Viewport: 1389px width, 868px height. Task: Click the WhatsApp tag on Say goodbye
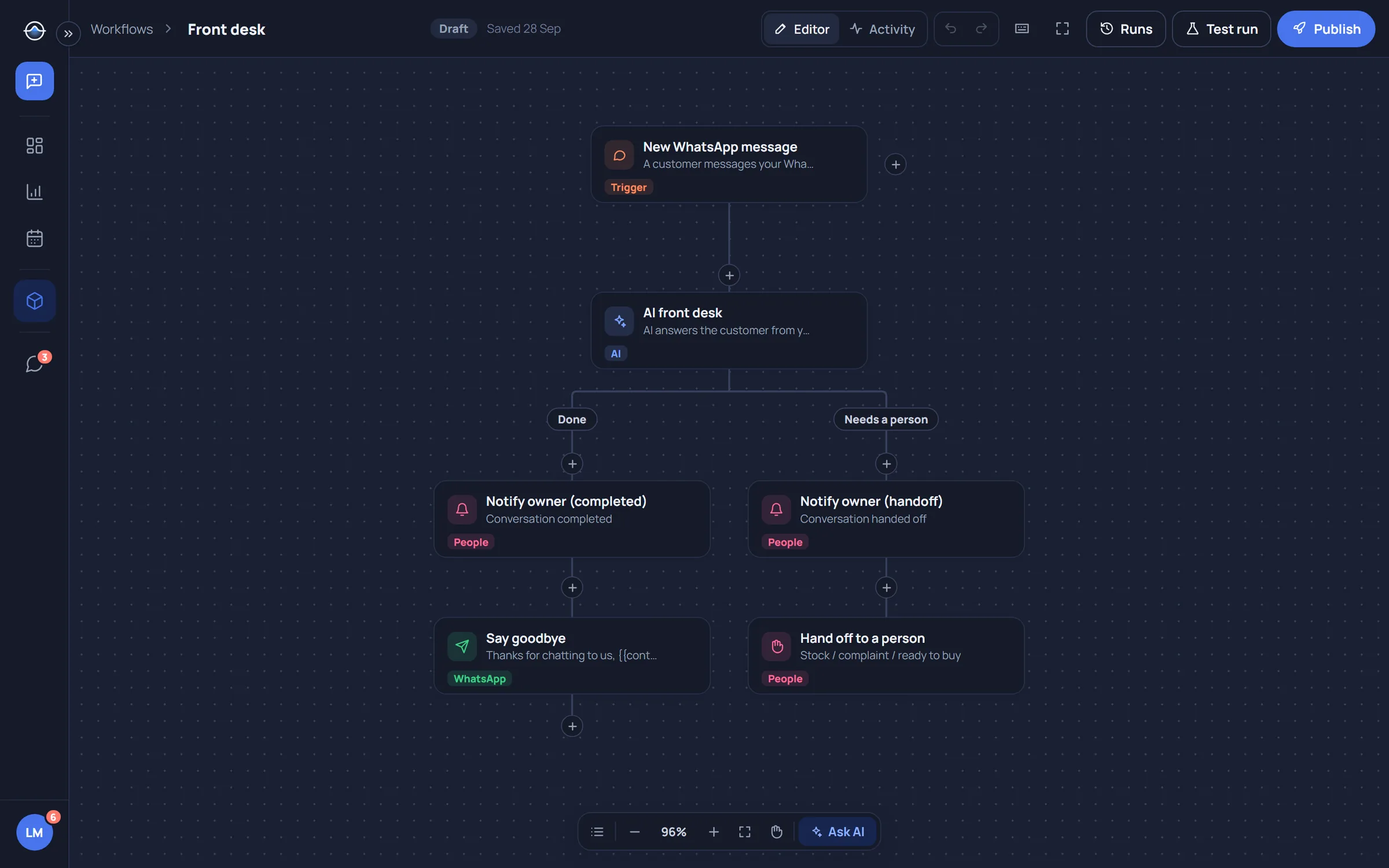click(479, 679)
